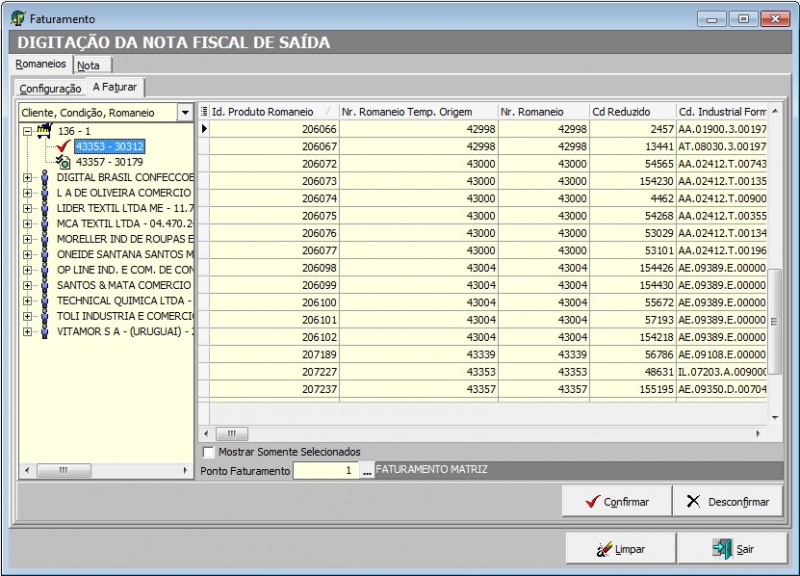Enable Mostrar Somente Selecionados checkbox
Viewport: 800px width, 576px height.
click(x=208, y=452)
